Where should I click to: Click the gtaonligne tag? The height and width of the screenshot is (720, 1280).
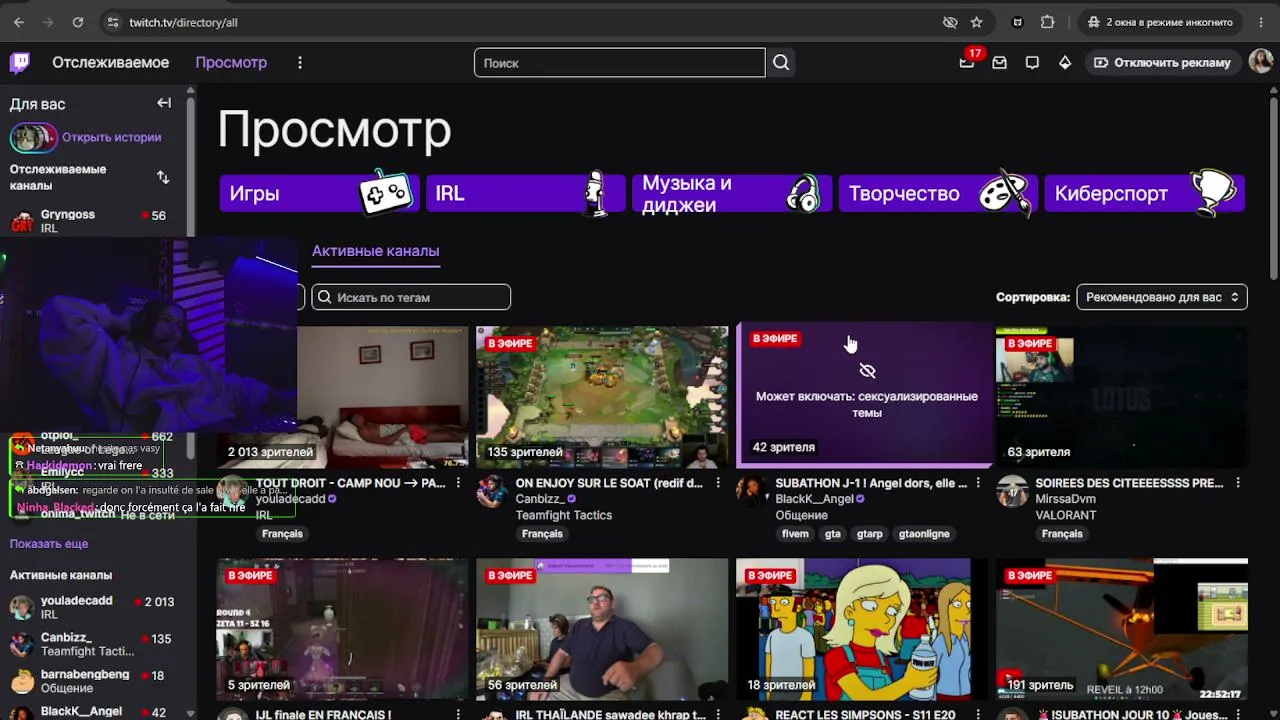[x=924, y=534]
